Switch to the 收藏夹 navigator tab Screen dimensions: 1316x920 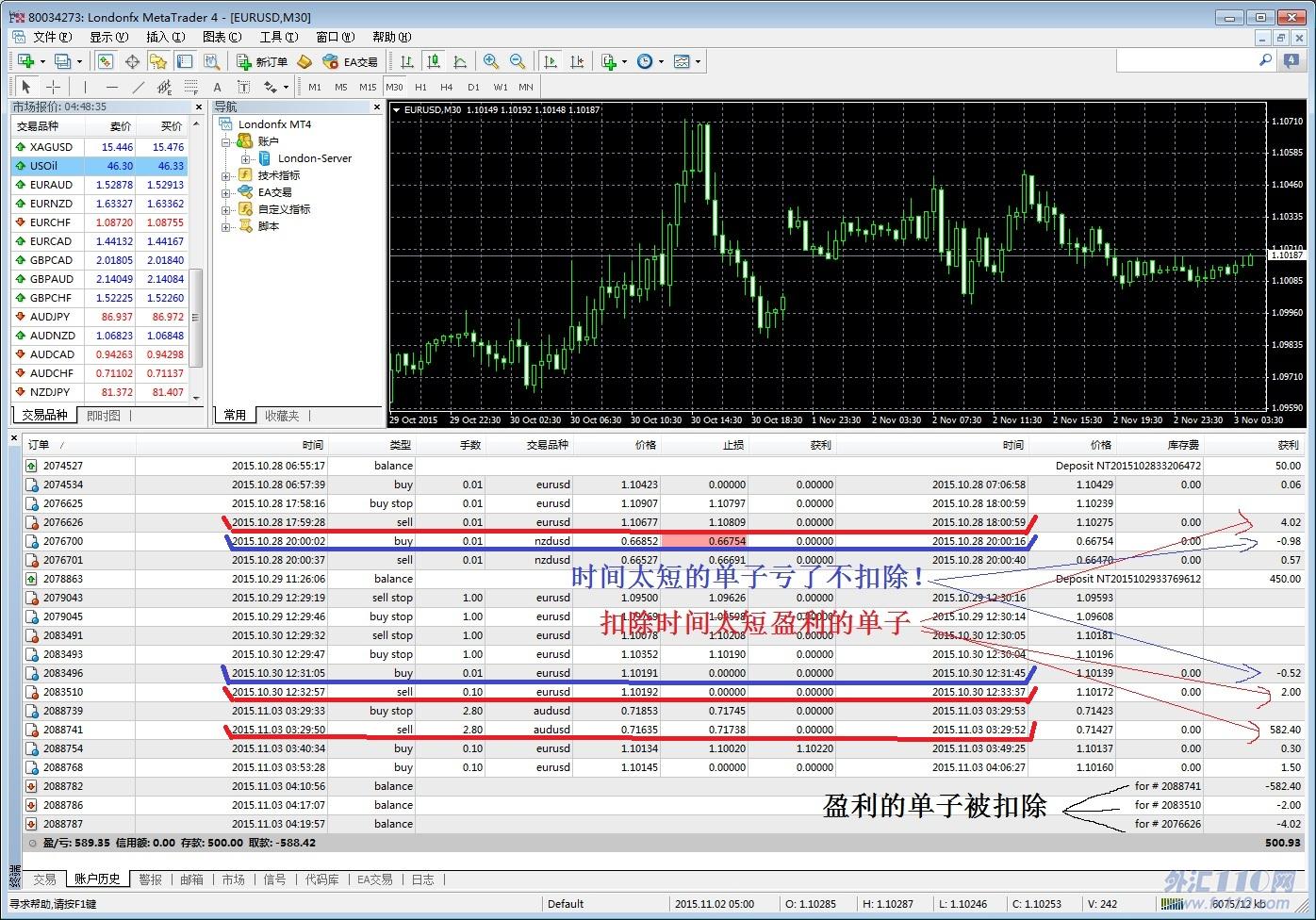(x=282, y=416)
